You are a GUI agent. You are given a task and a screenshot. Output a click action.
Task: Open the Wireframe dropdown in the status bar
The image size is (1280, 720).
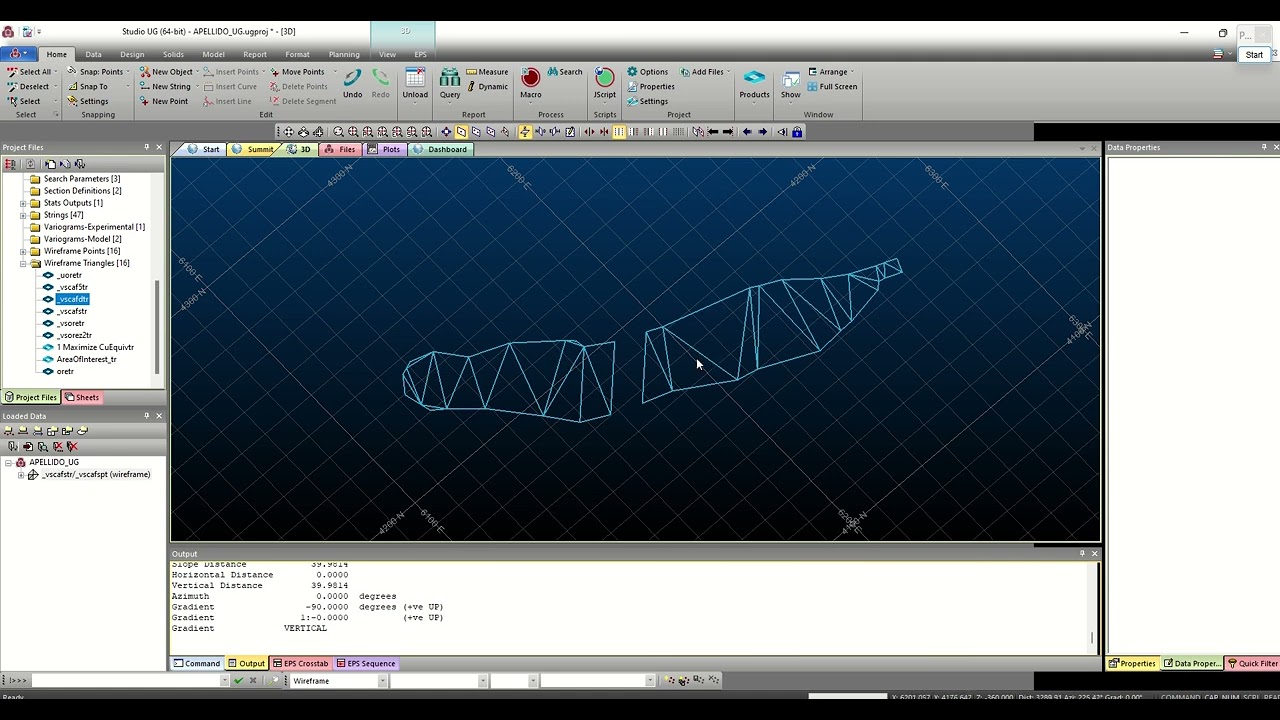click(382, 681)
